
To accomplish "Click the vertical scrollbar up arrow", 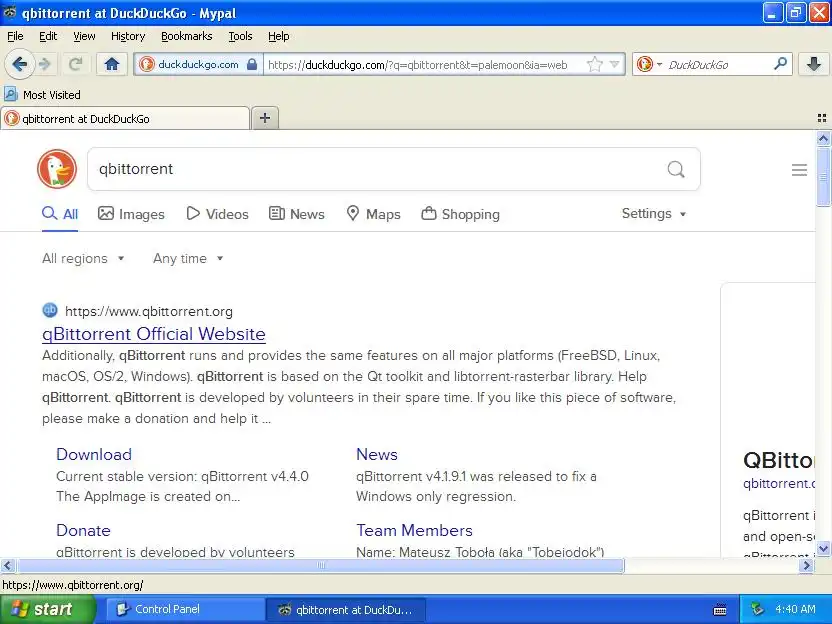I will (x=824, y=139).
